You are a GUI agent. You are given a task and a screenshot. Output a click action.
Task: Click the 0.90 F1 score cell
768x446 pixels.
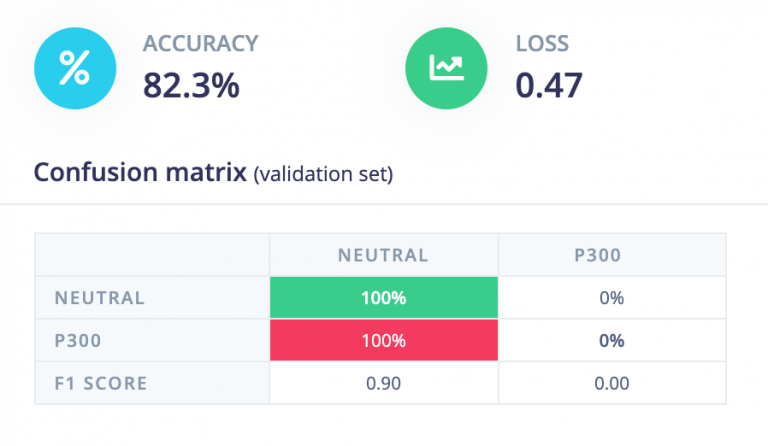click(383, 383)
